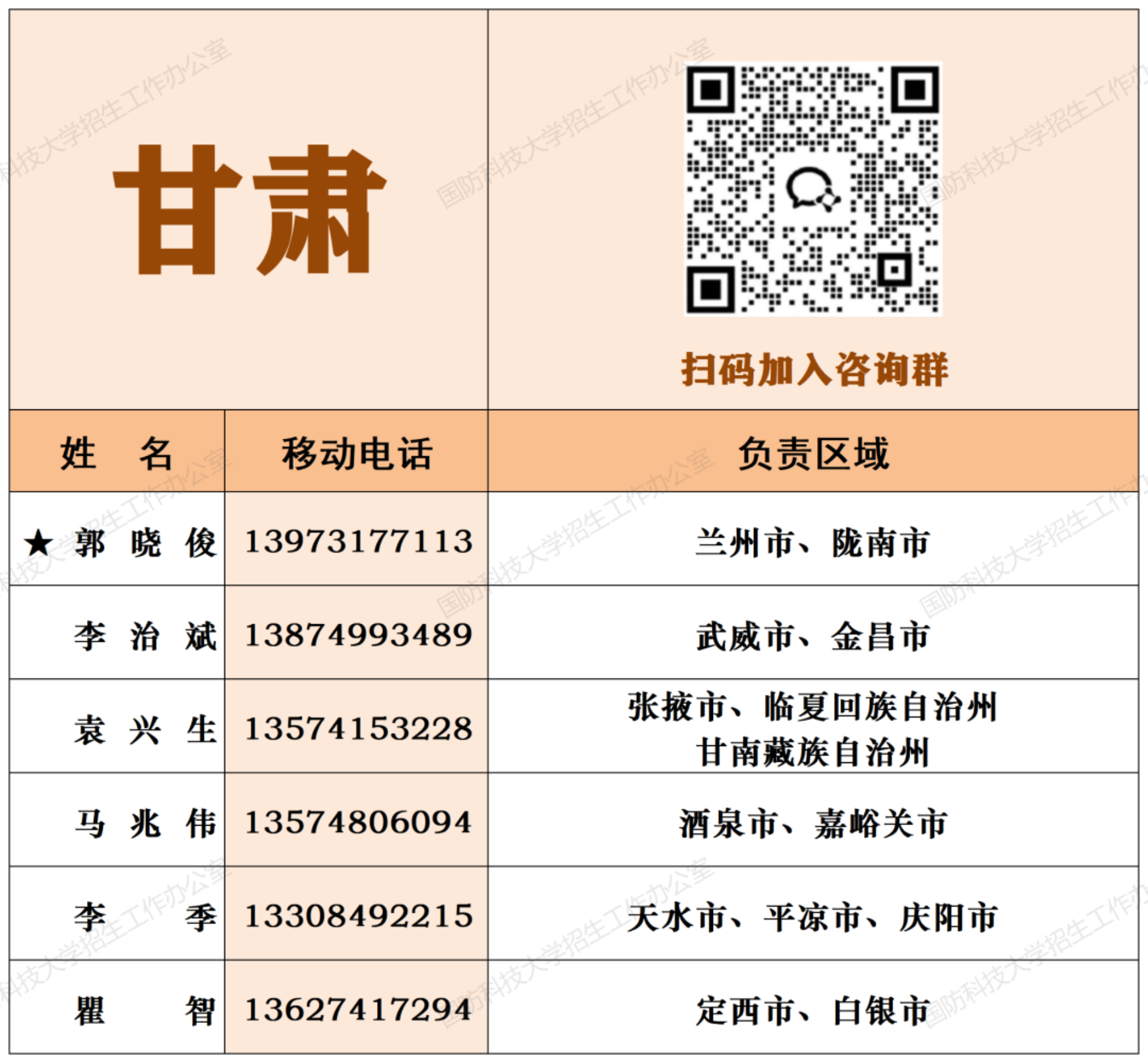Viewport: 1148px width, 1063px height.
Task: Click the 陇南市 region text
Action: tap(880, 543)
